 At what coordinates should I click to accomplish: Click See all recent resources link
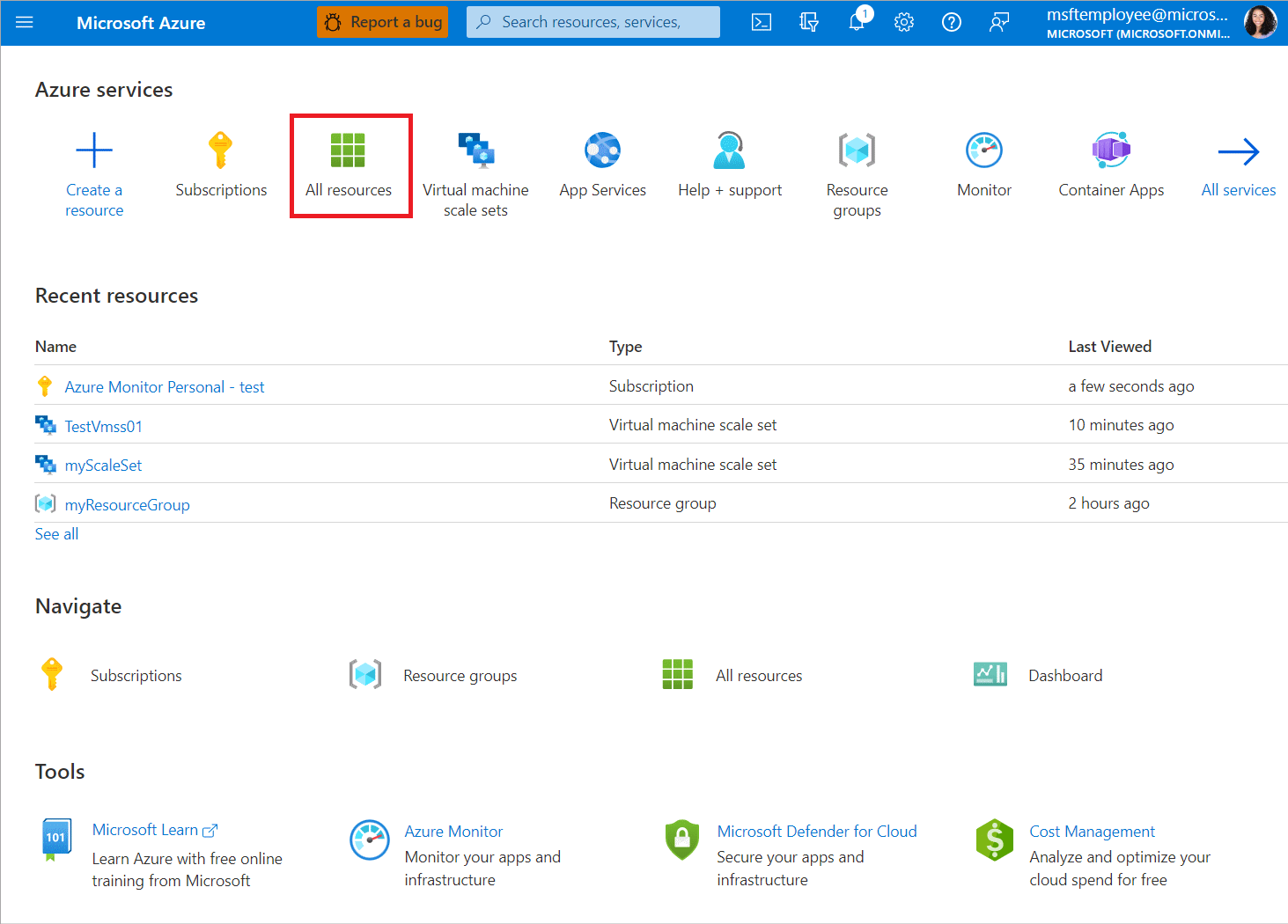pos(56,534)
